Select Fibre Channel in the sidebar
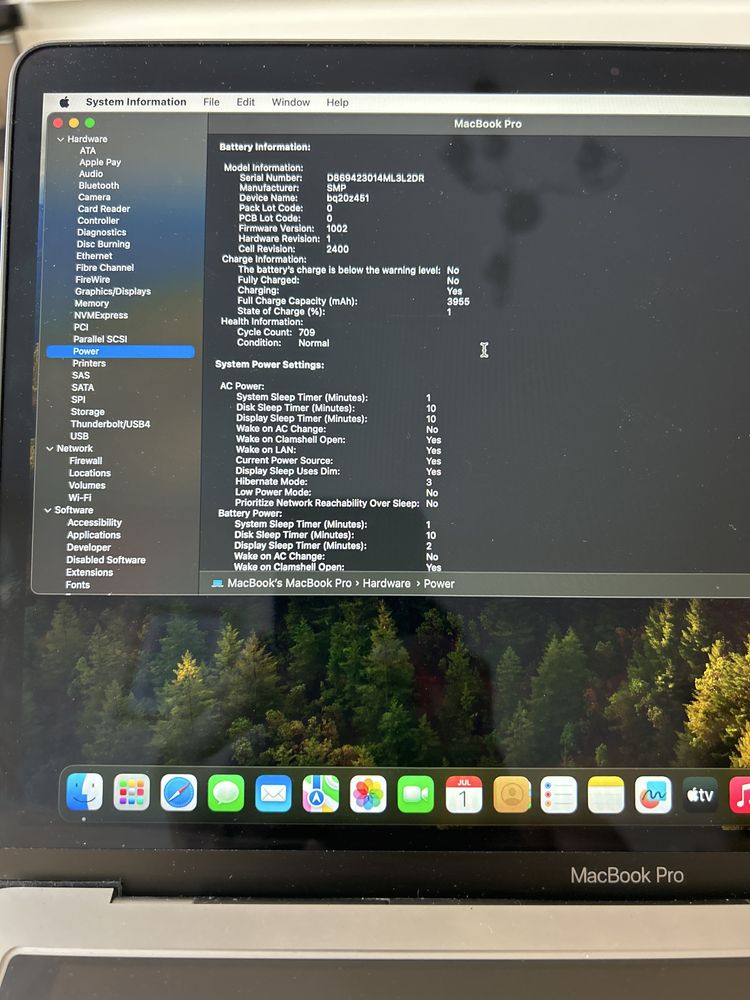The height and width of the screenshot is (1000, 750). pos(105,268)
